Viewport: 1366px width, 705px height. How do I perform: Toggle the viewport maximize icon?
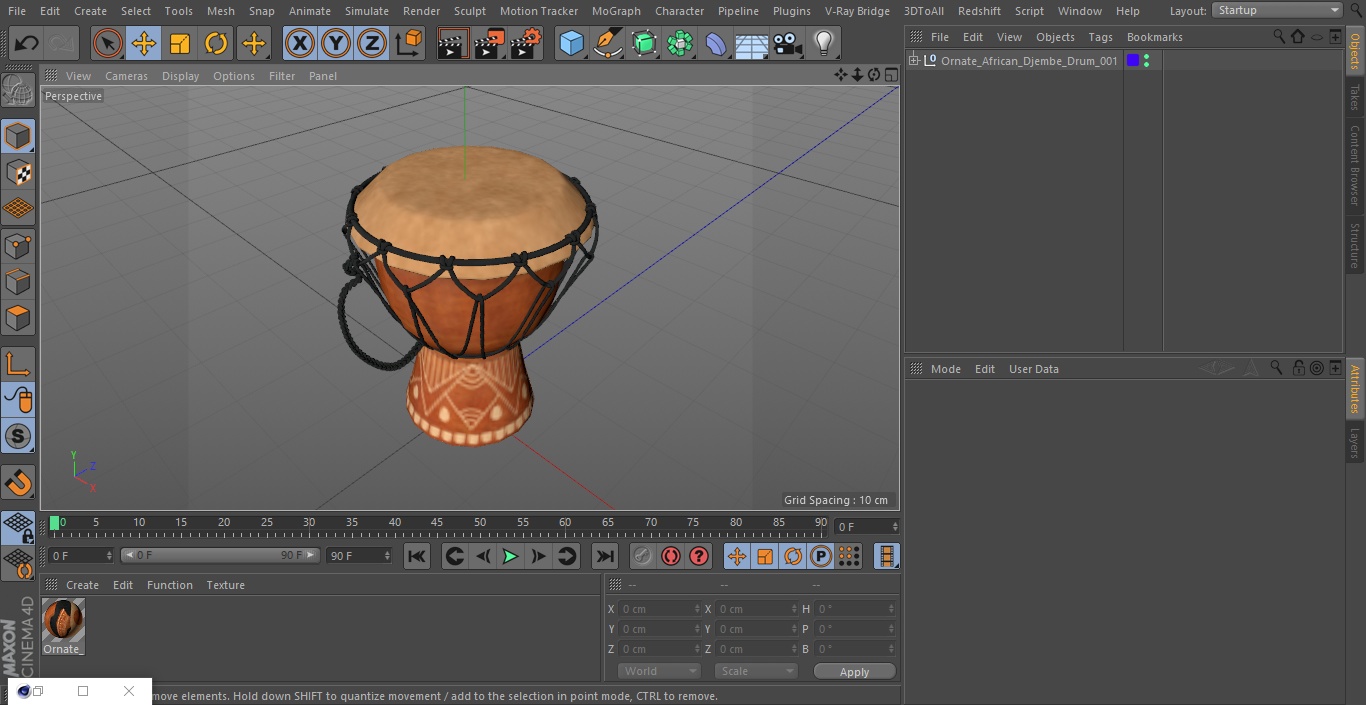pos(890,75)
